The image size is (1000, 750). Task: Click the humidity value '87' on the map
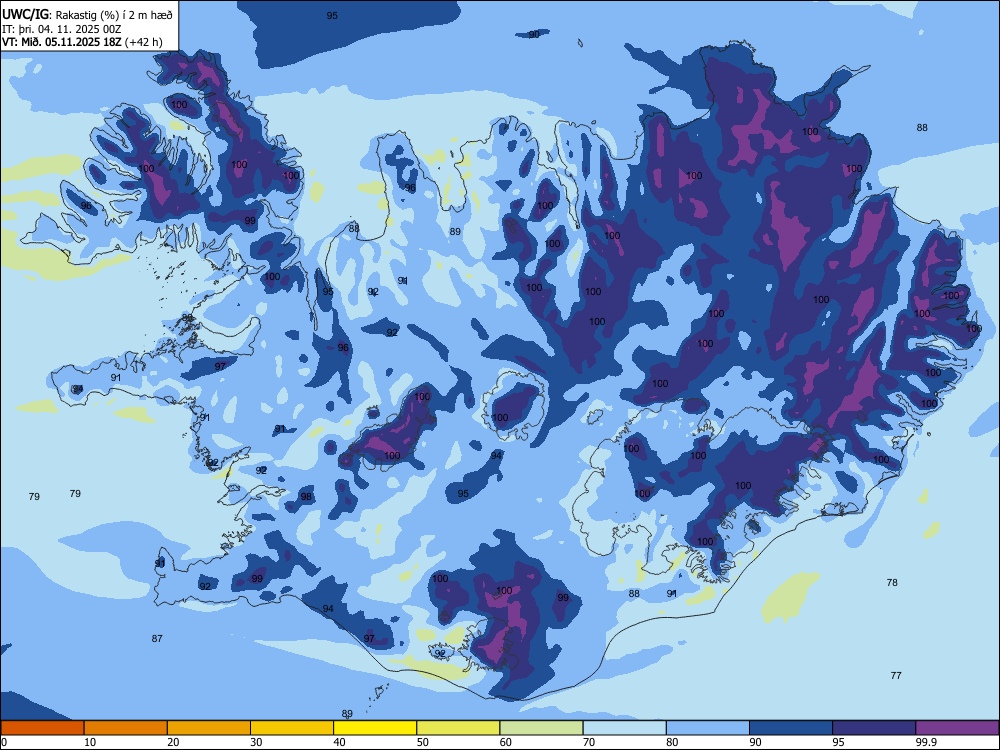click(157, 638)
